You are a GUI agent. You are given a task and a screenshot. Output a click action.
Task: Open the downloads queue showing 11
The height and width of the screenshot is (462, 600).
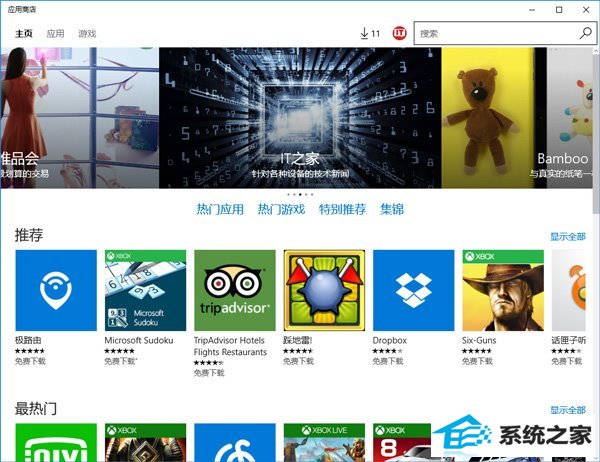tap(370, 33)
